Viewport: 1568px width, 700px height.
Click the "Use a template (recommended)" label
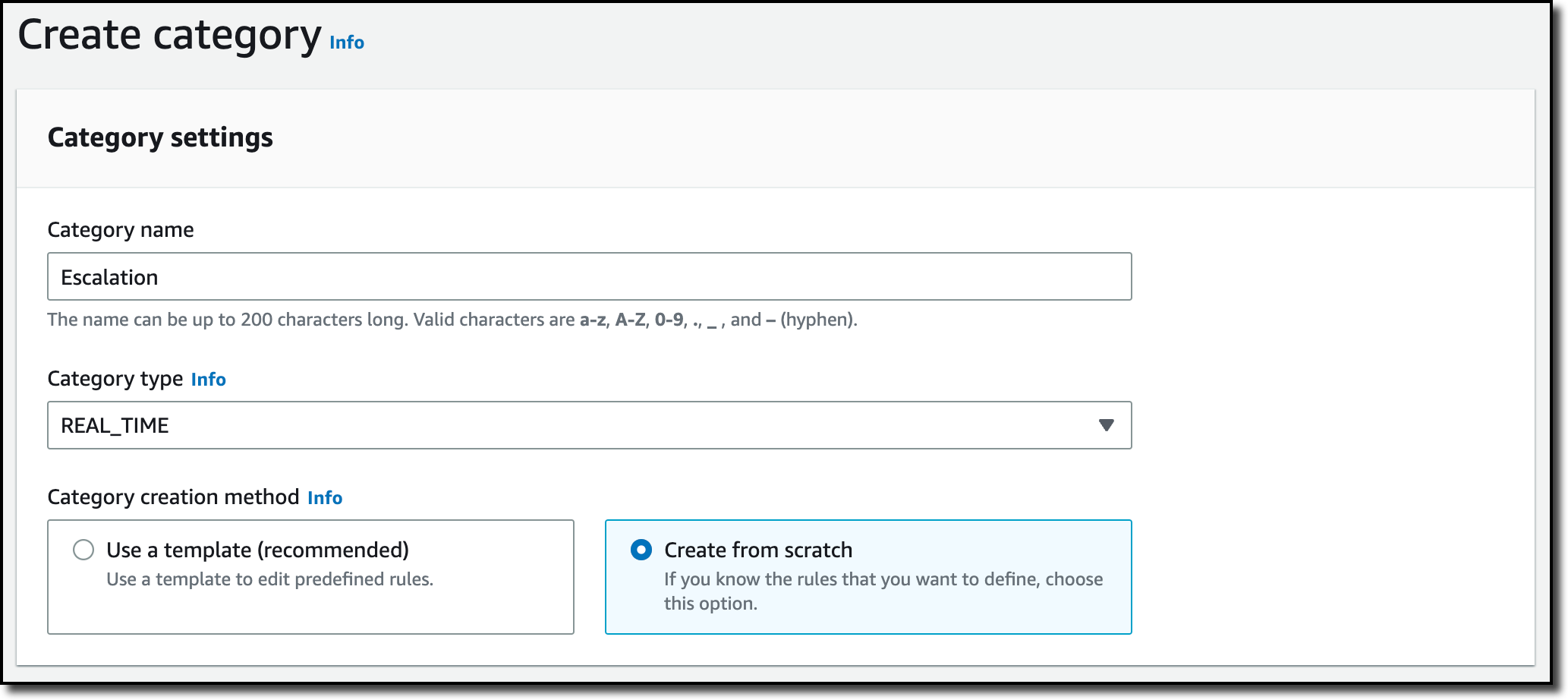[257, 550]
